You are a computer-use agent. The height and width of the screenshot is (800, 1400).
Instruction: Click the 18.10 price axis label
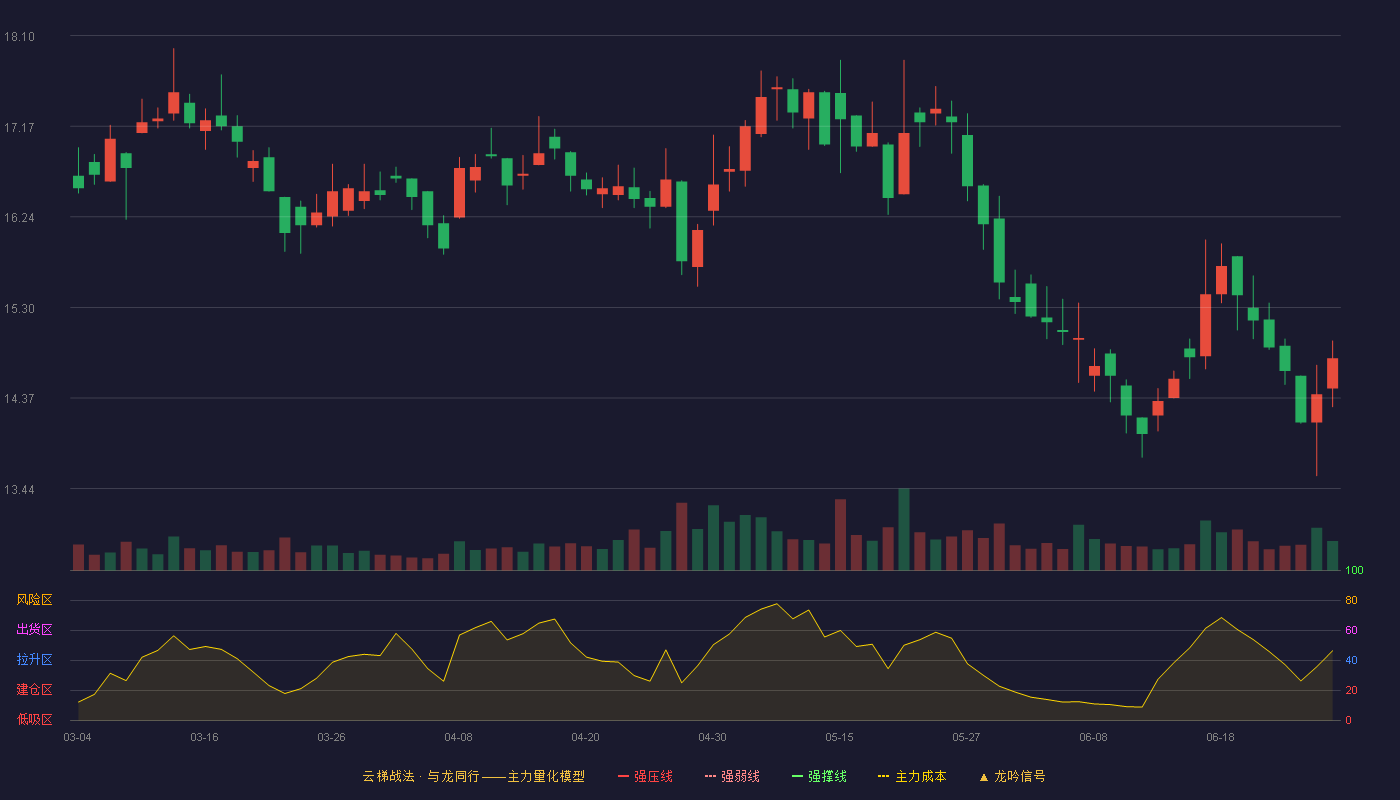click(19, 37)
